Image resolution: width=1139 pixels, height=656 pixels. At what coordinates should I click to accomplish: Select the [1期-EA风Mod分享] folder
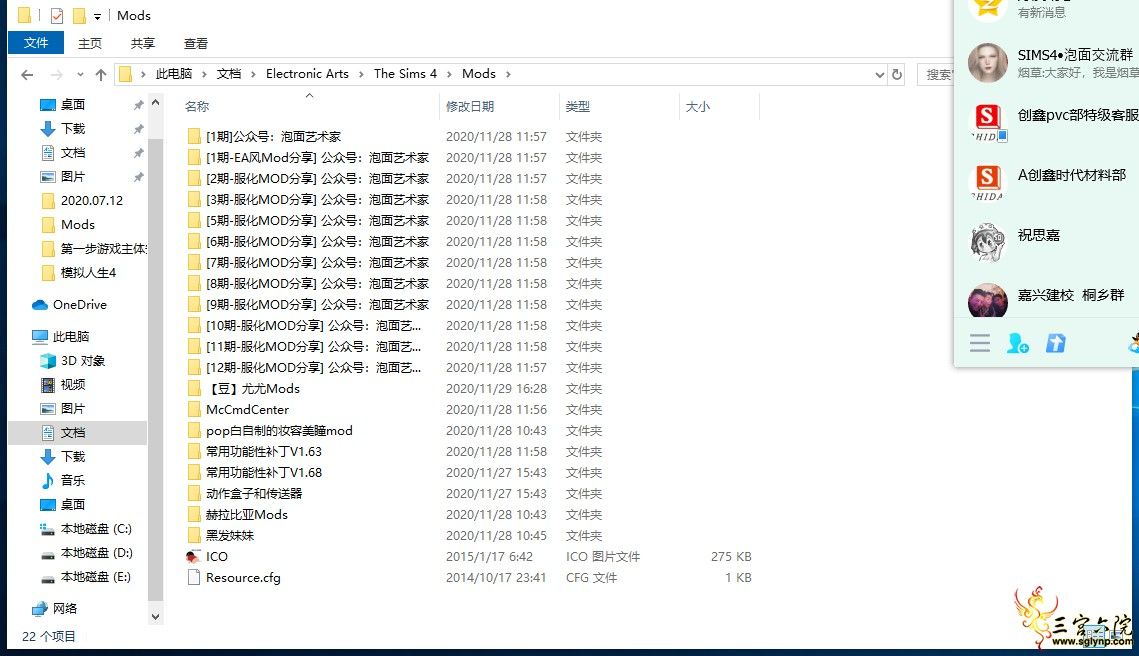[317, 158]
